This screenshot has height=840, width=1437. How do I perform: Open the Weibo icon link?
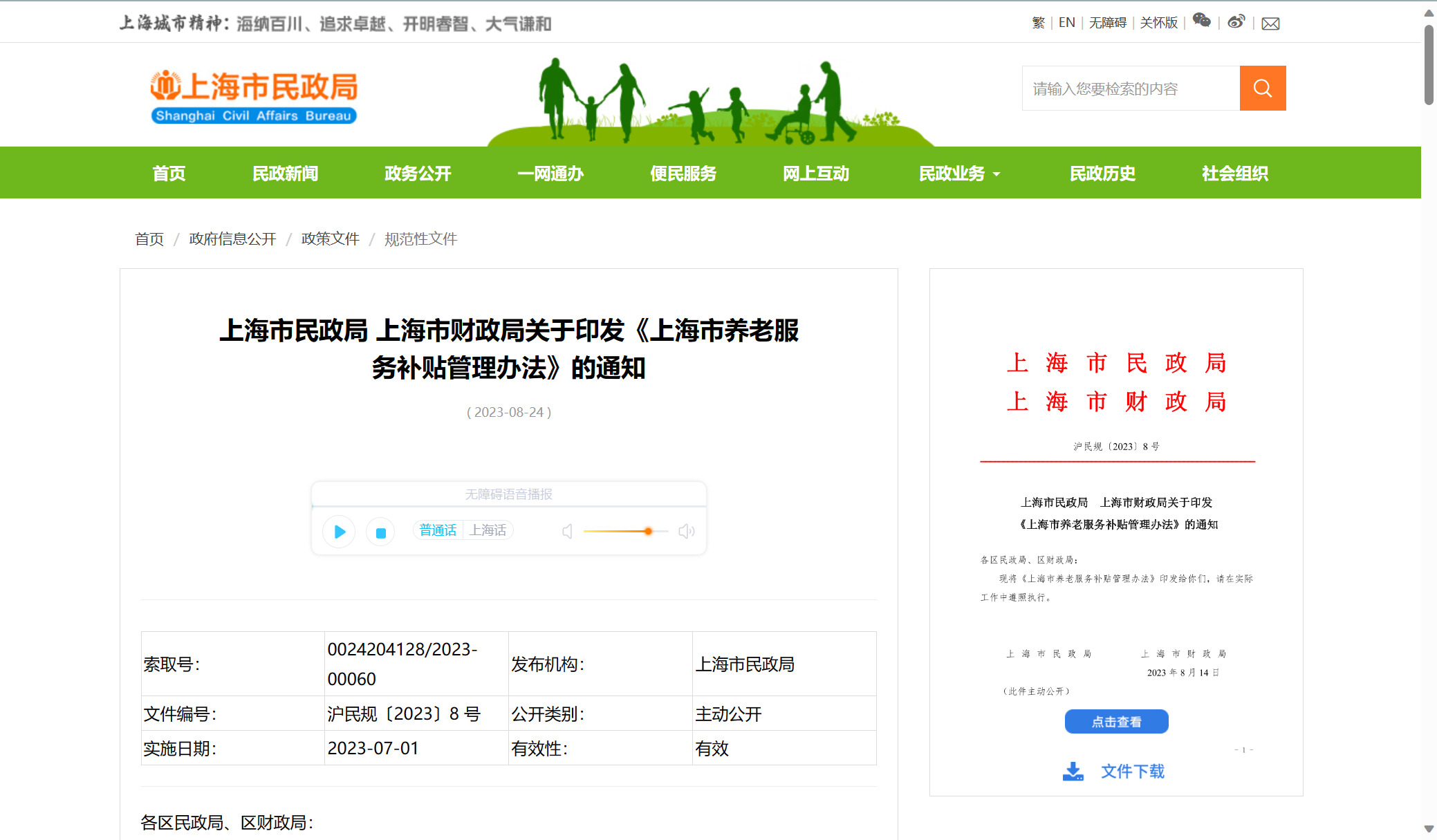[1236, 22]
